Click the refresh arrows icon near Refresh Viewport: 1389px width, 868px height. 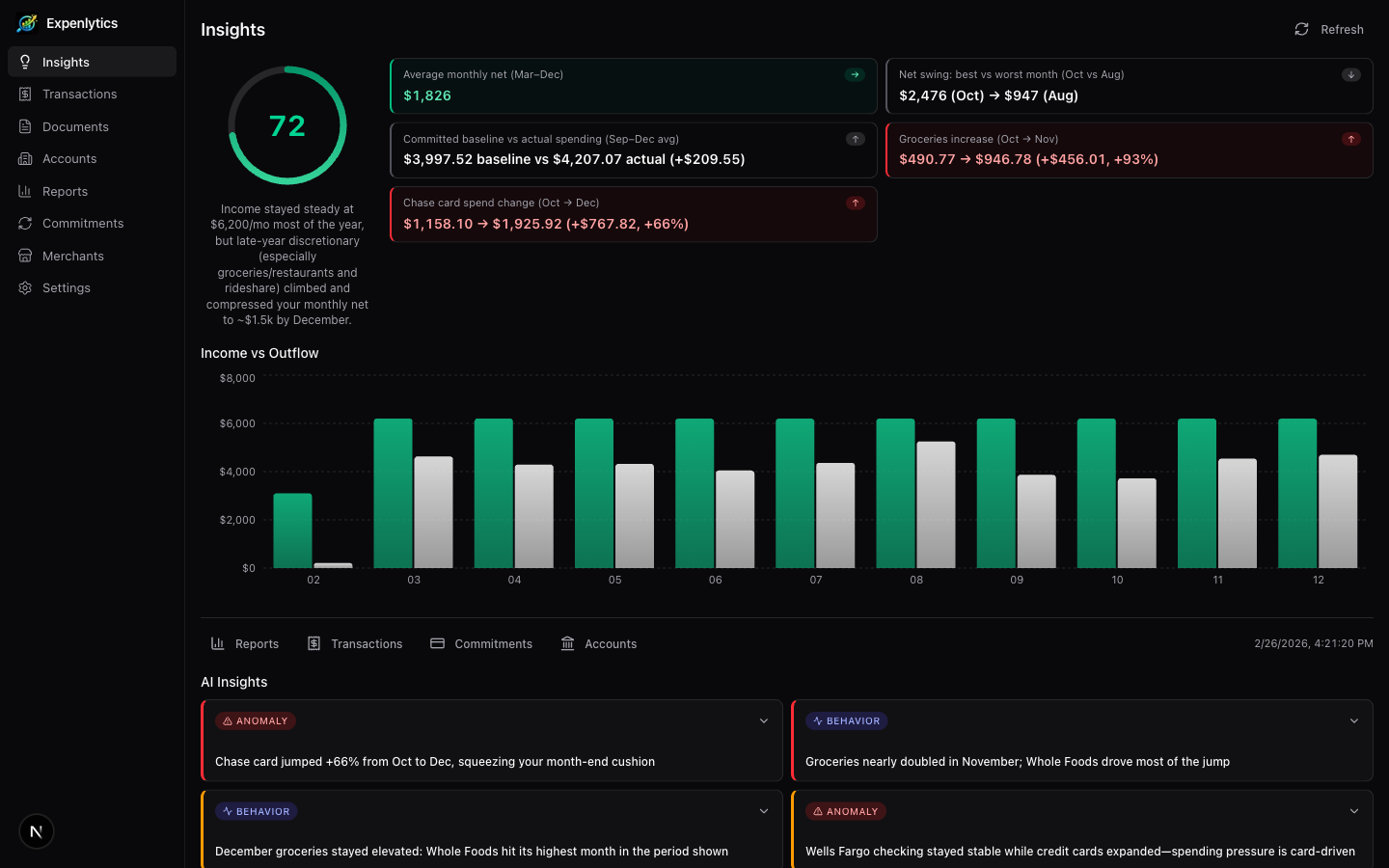1300,29
